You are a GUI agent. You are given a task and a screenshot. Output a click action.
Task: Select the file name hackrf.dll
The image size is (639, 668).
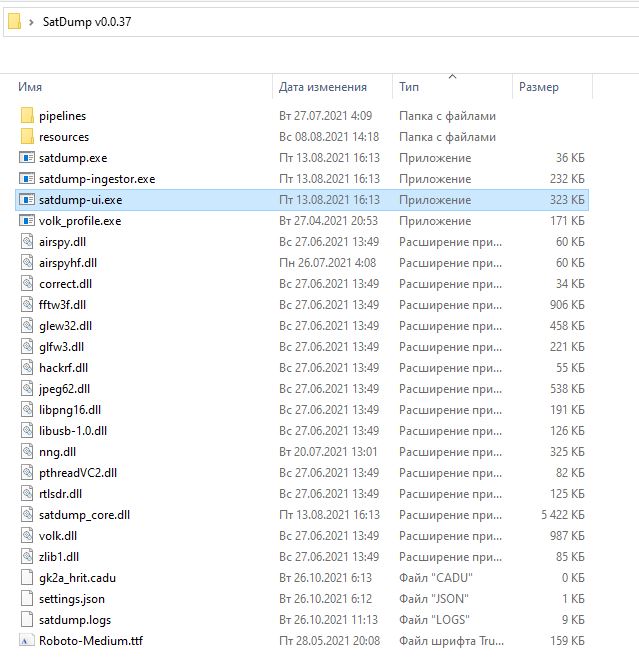pos(63,368)
